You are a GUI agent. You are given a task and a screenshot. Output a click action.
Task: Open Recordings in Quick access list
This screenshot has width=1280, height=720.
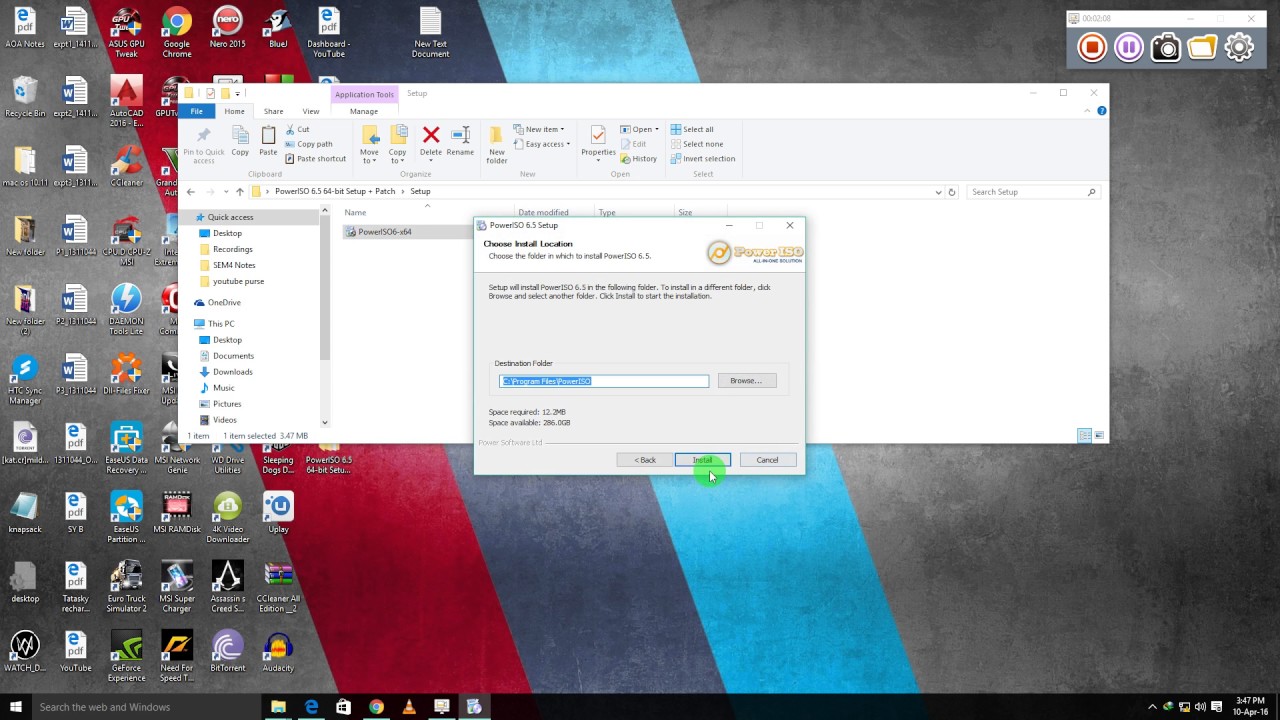[x=232, y=249]
